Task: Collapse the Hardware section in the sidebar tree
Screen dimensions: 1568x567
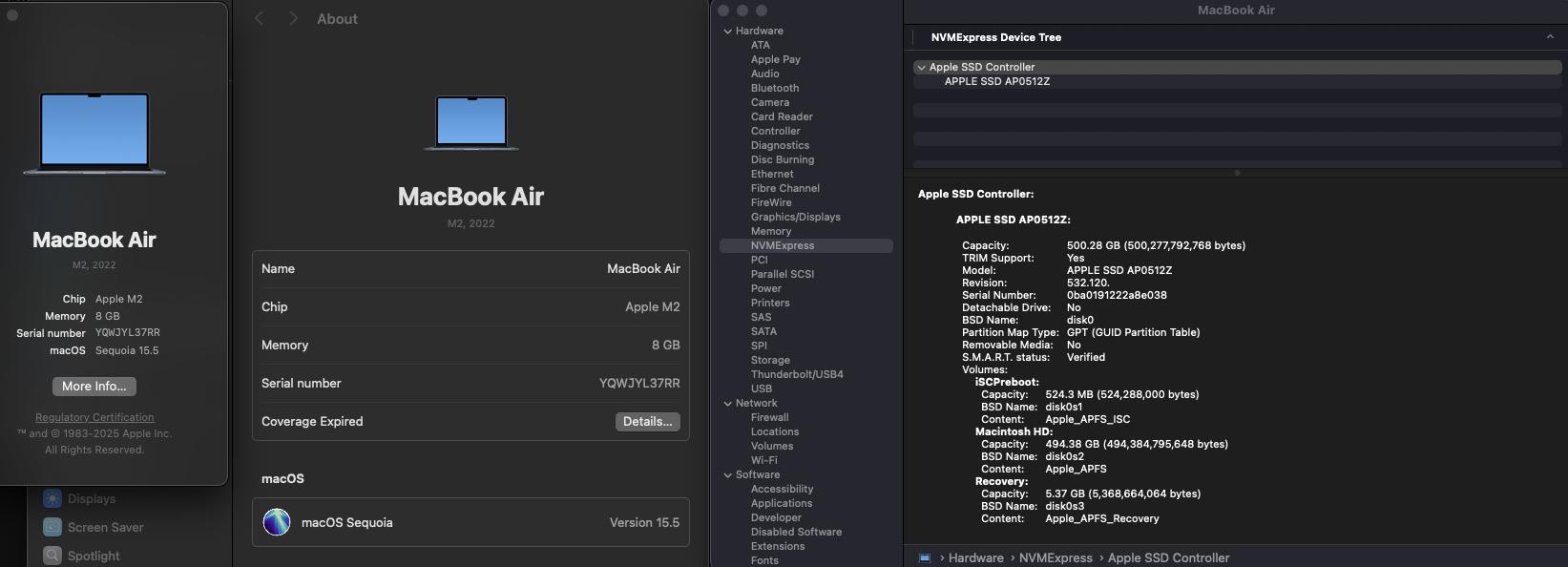Action: [728, 31]
